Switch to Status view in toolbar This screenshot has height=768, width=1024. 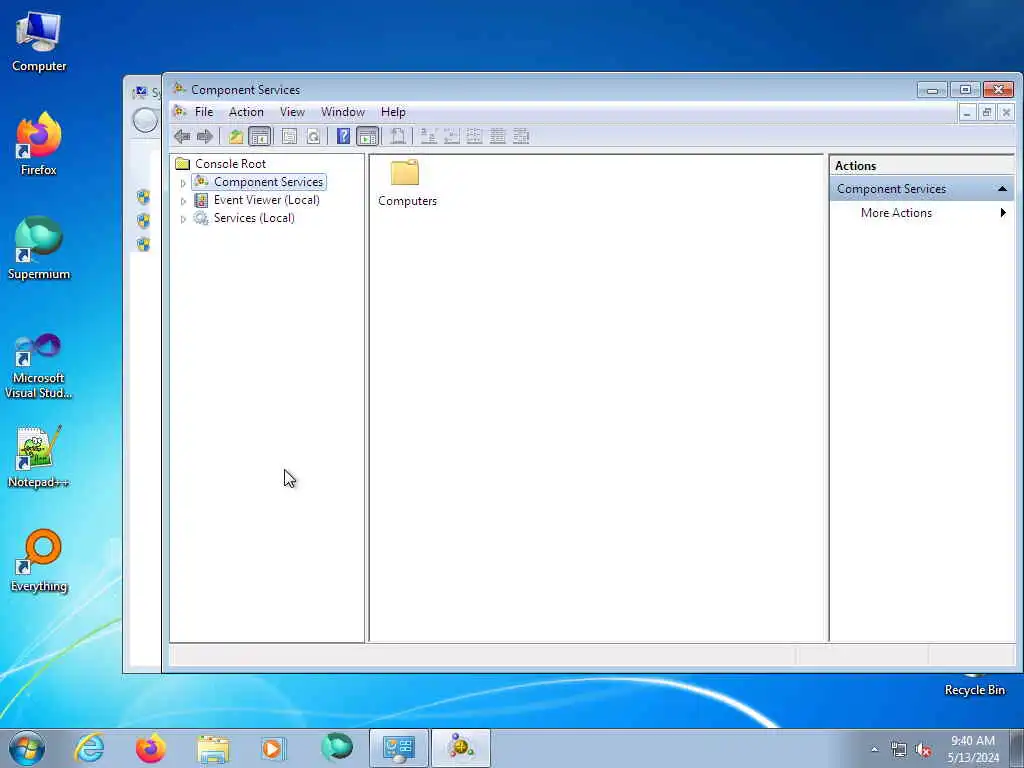pyautogui.click(x=521, y=136)
